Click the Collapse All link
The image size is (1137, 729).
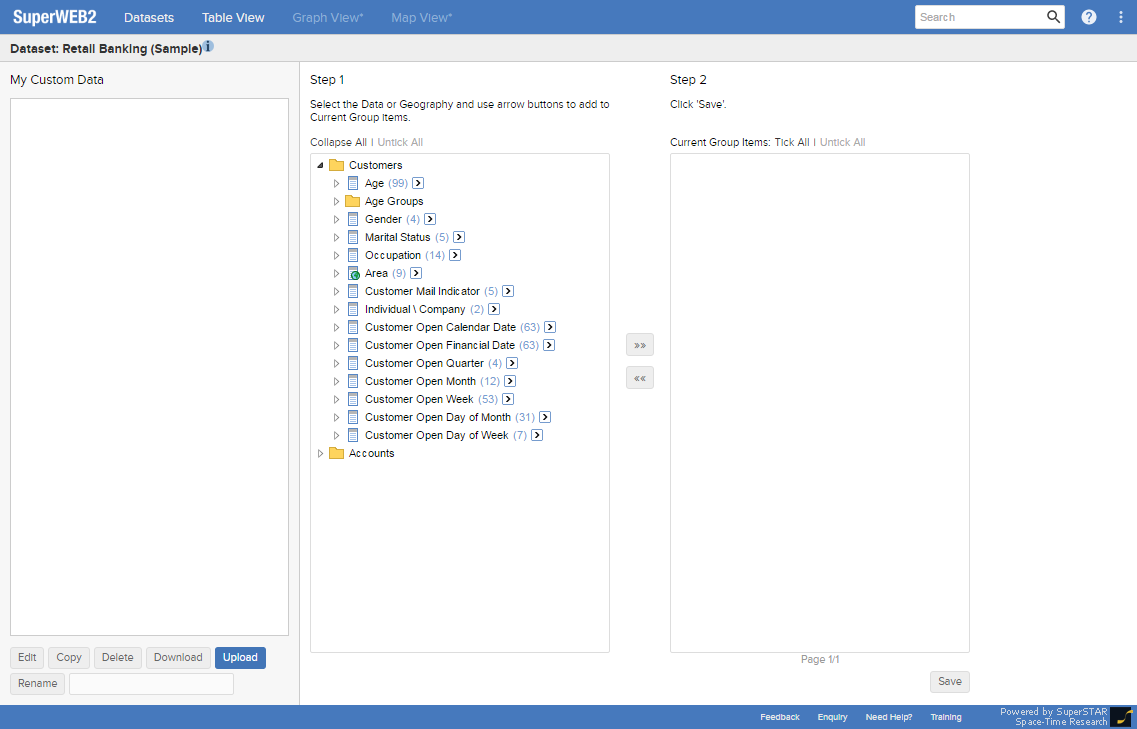(x=338, y=142)
